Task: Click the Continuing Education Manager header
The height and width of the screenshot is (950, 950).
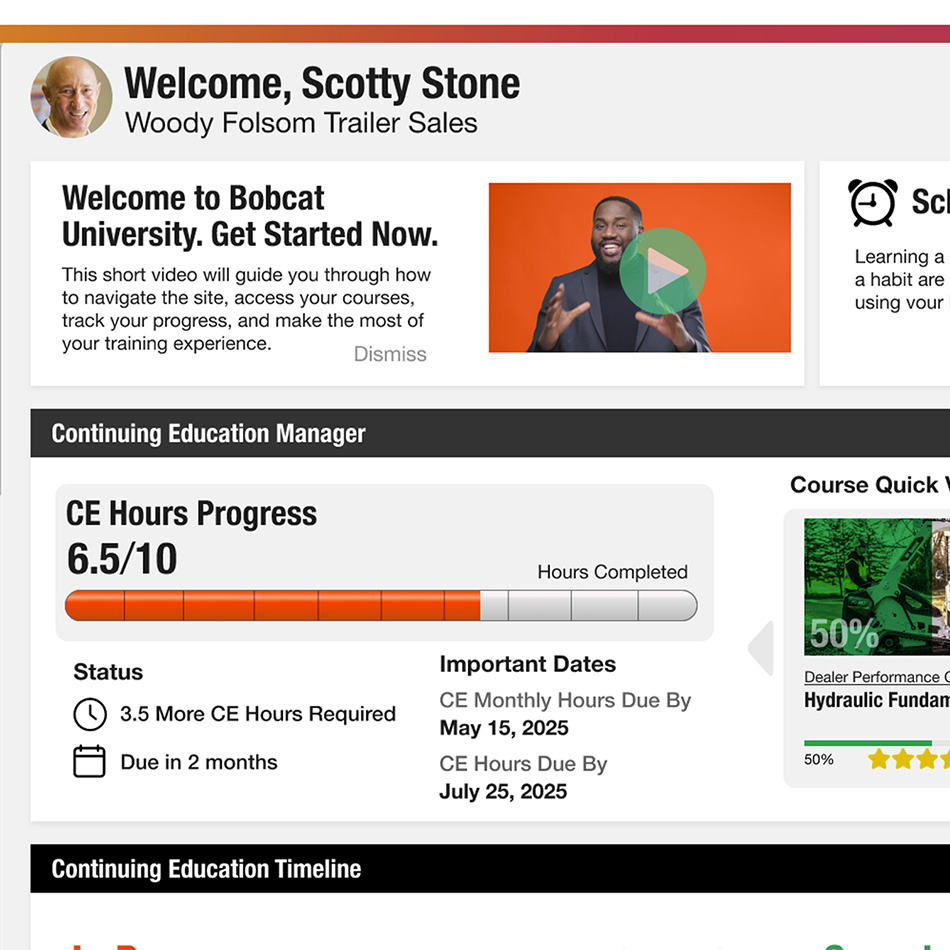Action: pyautogui.click(x=208, y=434)
